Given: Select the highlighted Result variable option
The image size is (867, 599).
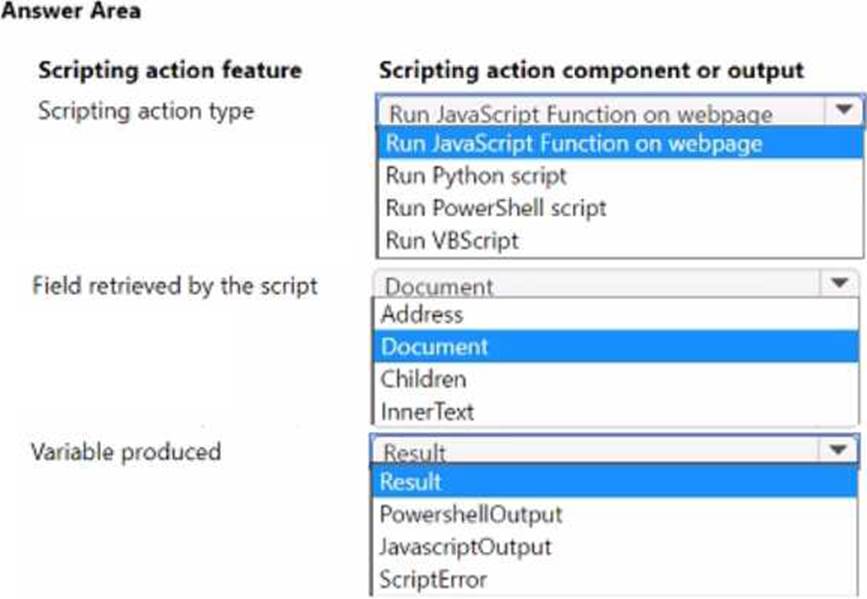Looking at the screenshot, I should point(411,482).
